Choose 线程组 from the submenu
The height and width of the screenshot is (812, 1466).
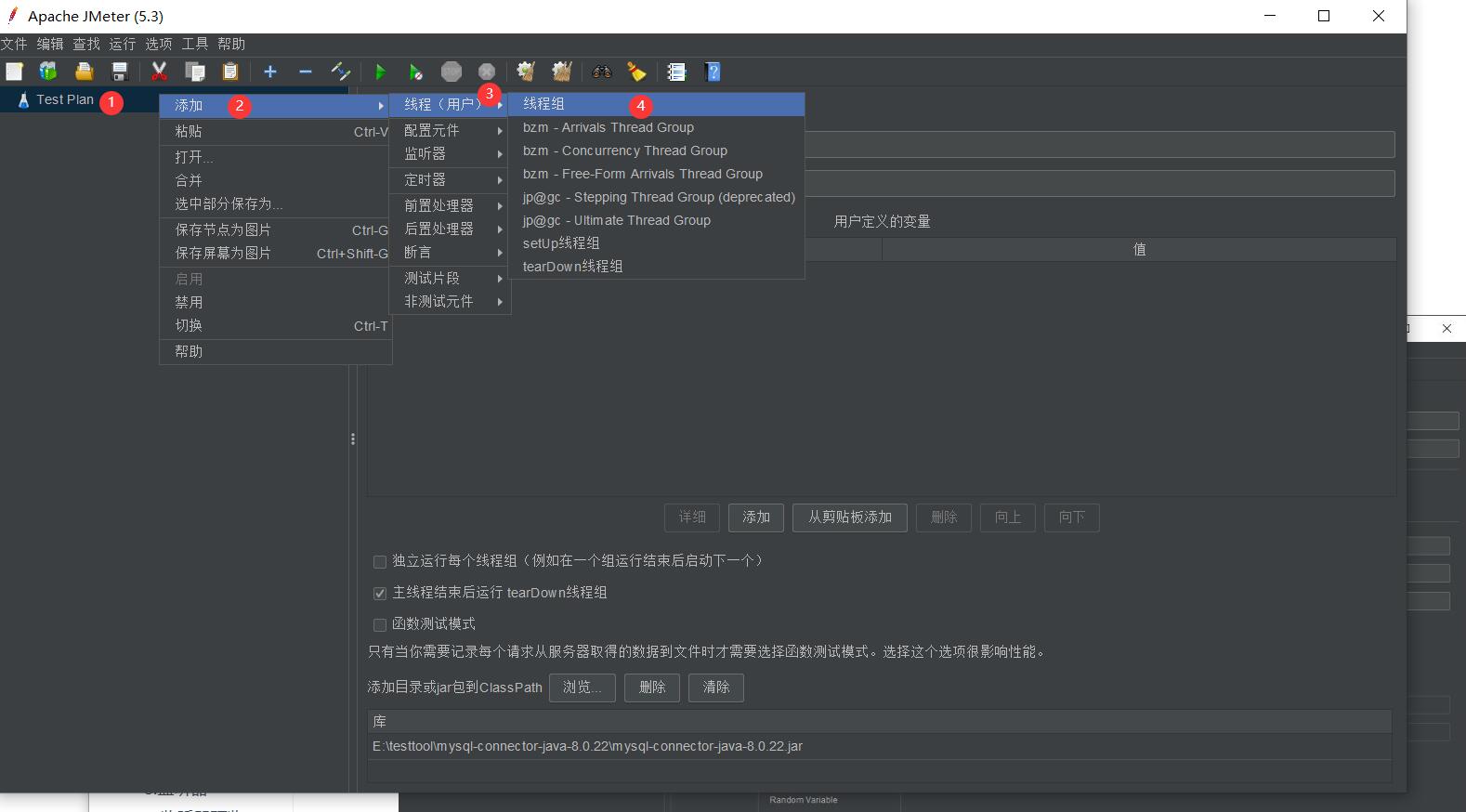click(656, 104)
